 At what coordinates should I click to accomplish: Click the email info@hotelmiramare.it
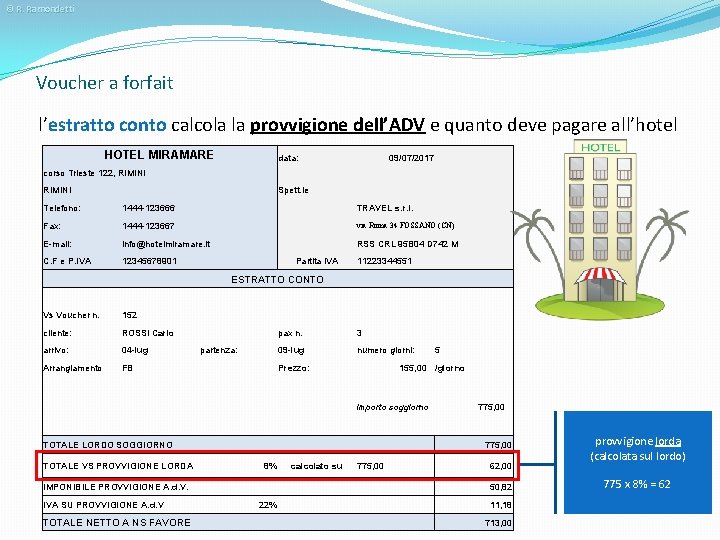(x=166, y=244)
